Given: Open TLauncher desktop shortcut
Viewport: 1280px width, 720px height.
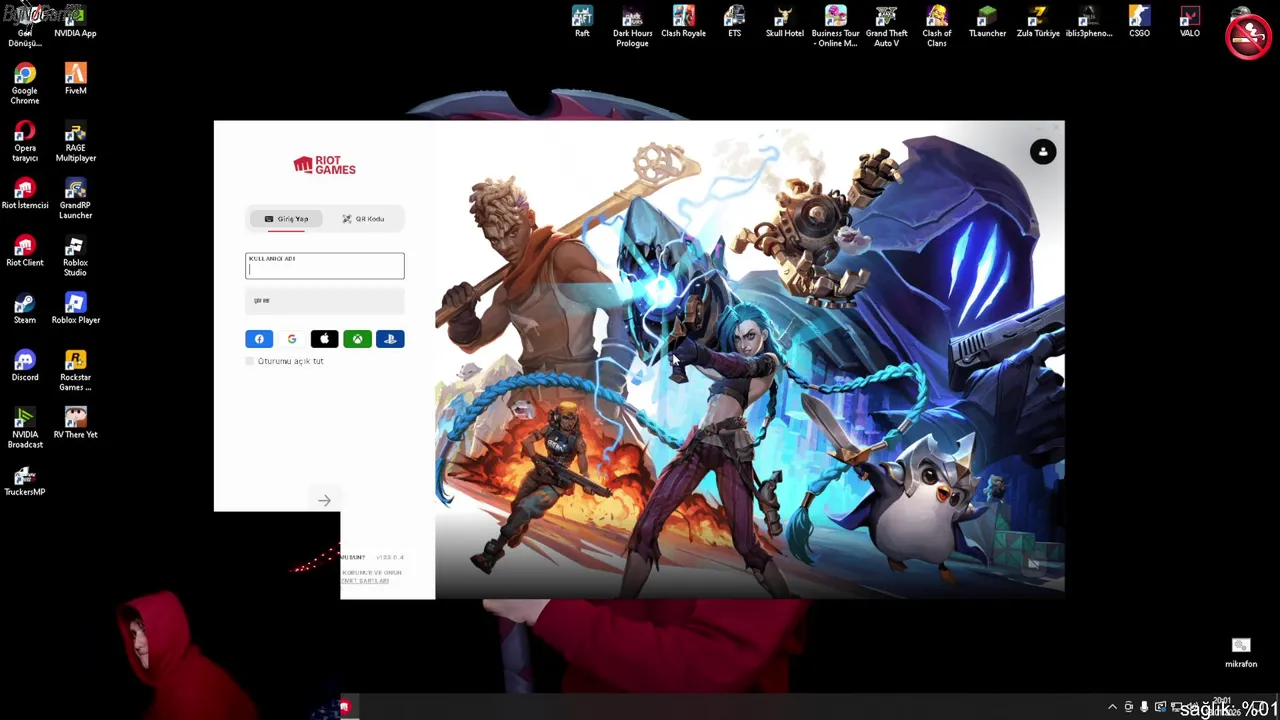Looking at the screenshot, I should [x=987, y=22].
